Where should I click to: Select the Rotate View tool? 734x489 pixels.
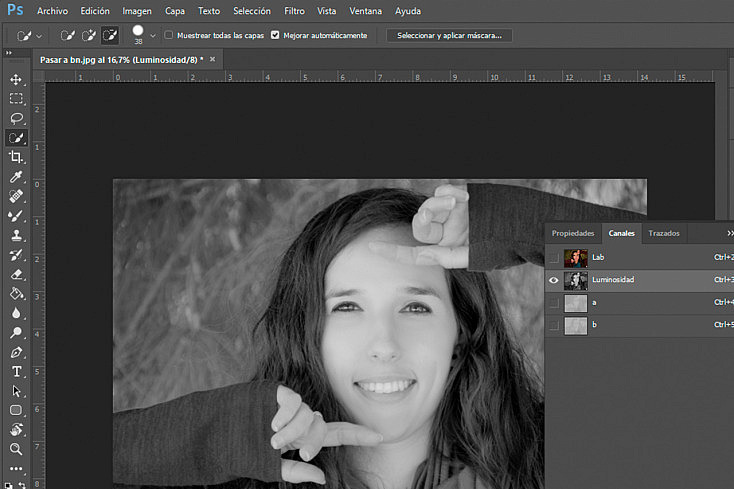click(16, 430)
